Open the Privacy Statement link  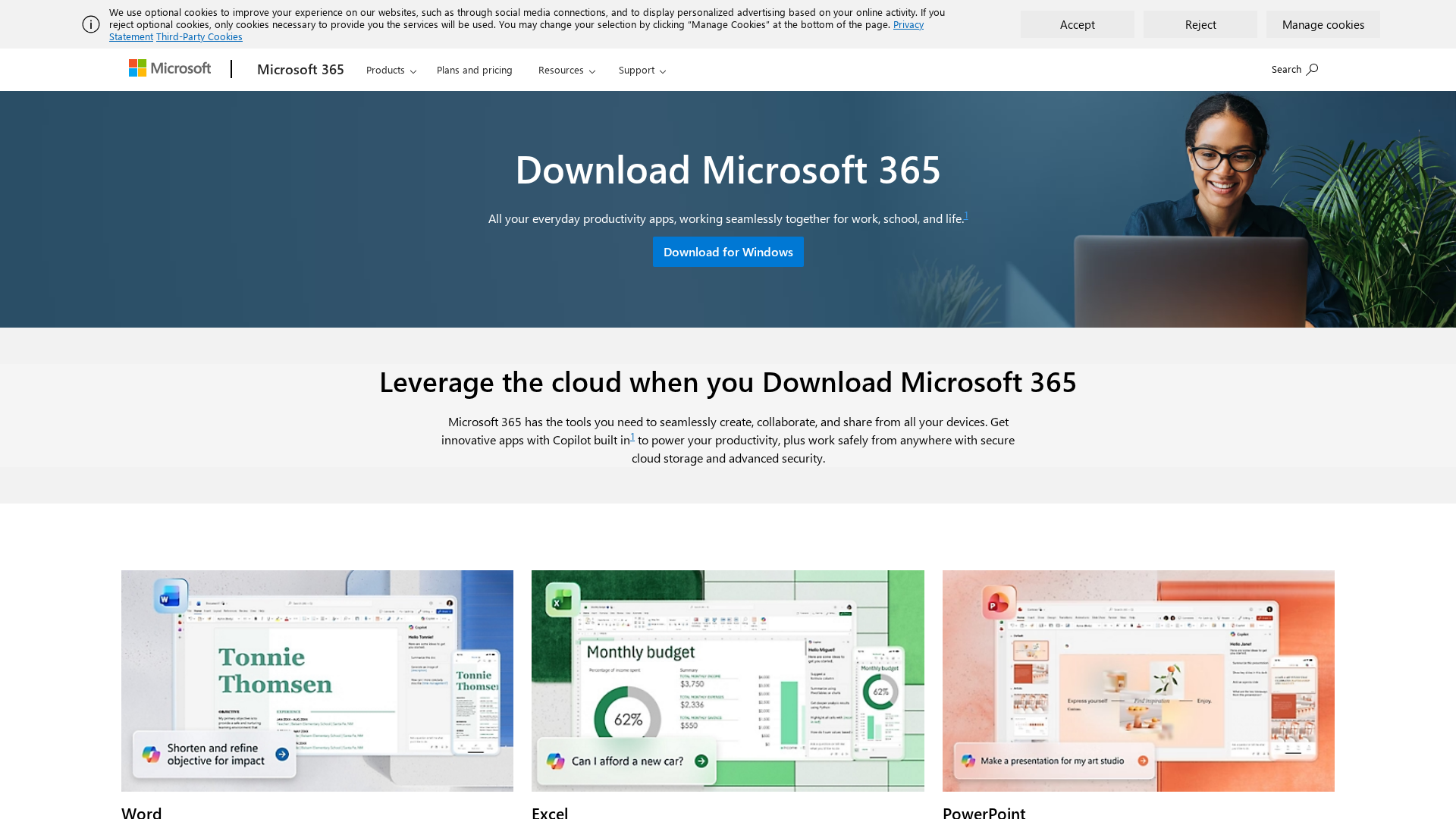click(908, 24)
